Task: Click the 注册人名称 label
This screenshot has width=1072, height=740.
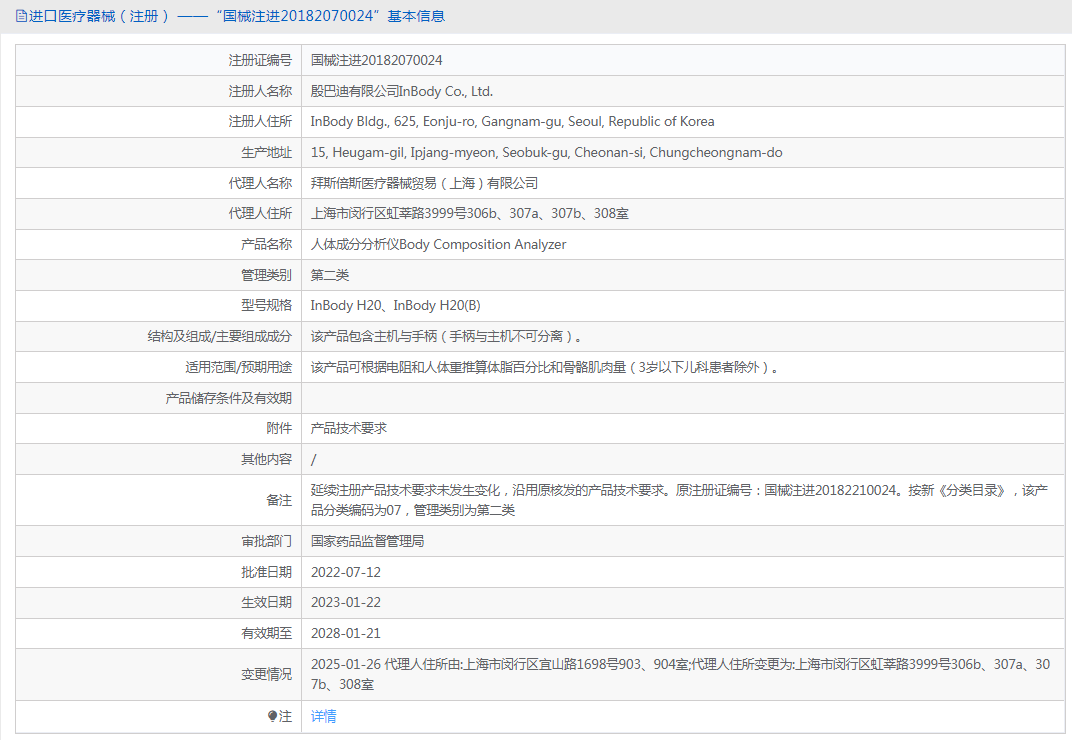Action: [x=260, y=91]
